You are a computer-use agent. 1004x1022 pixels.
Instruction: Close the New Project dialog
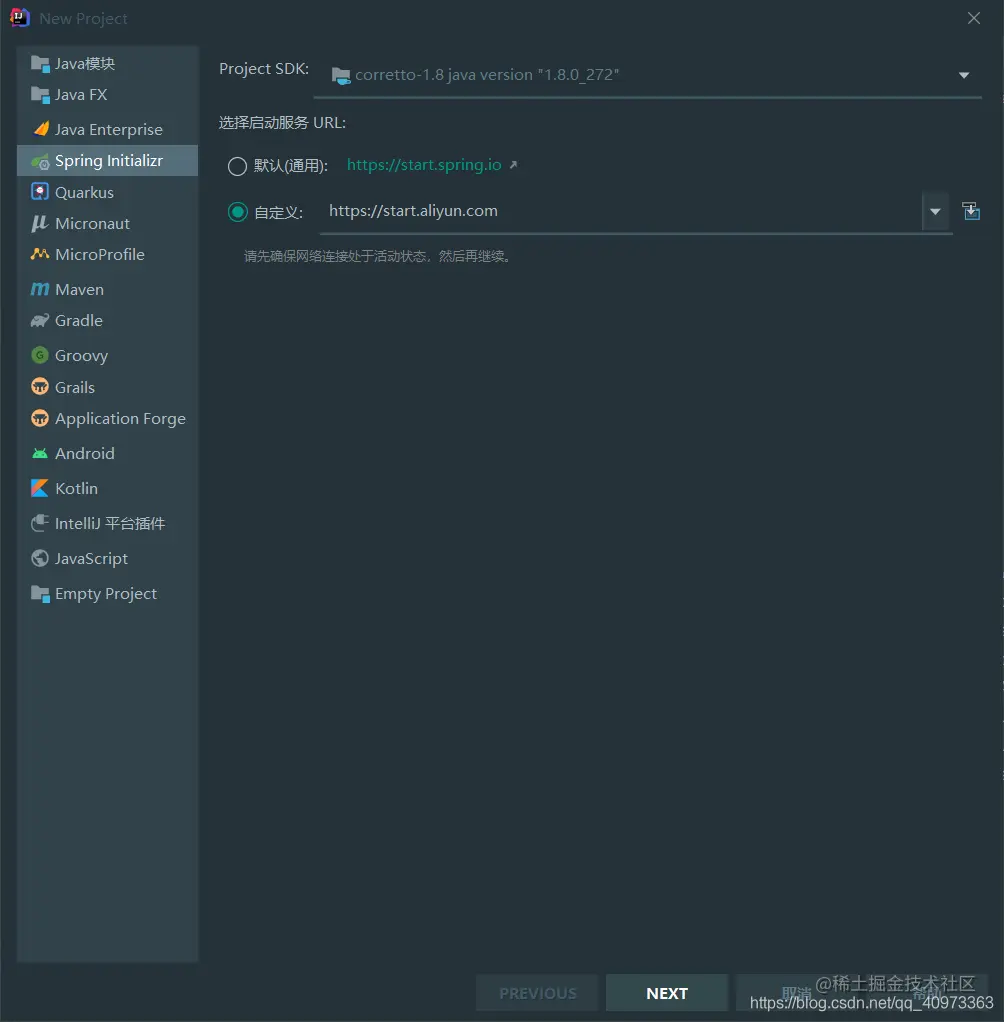coord(974,18)
